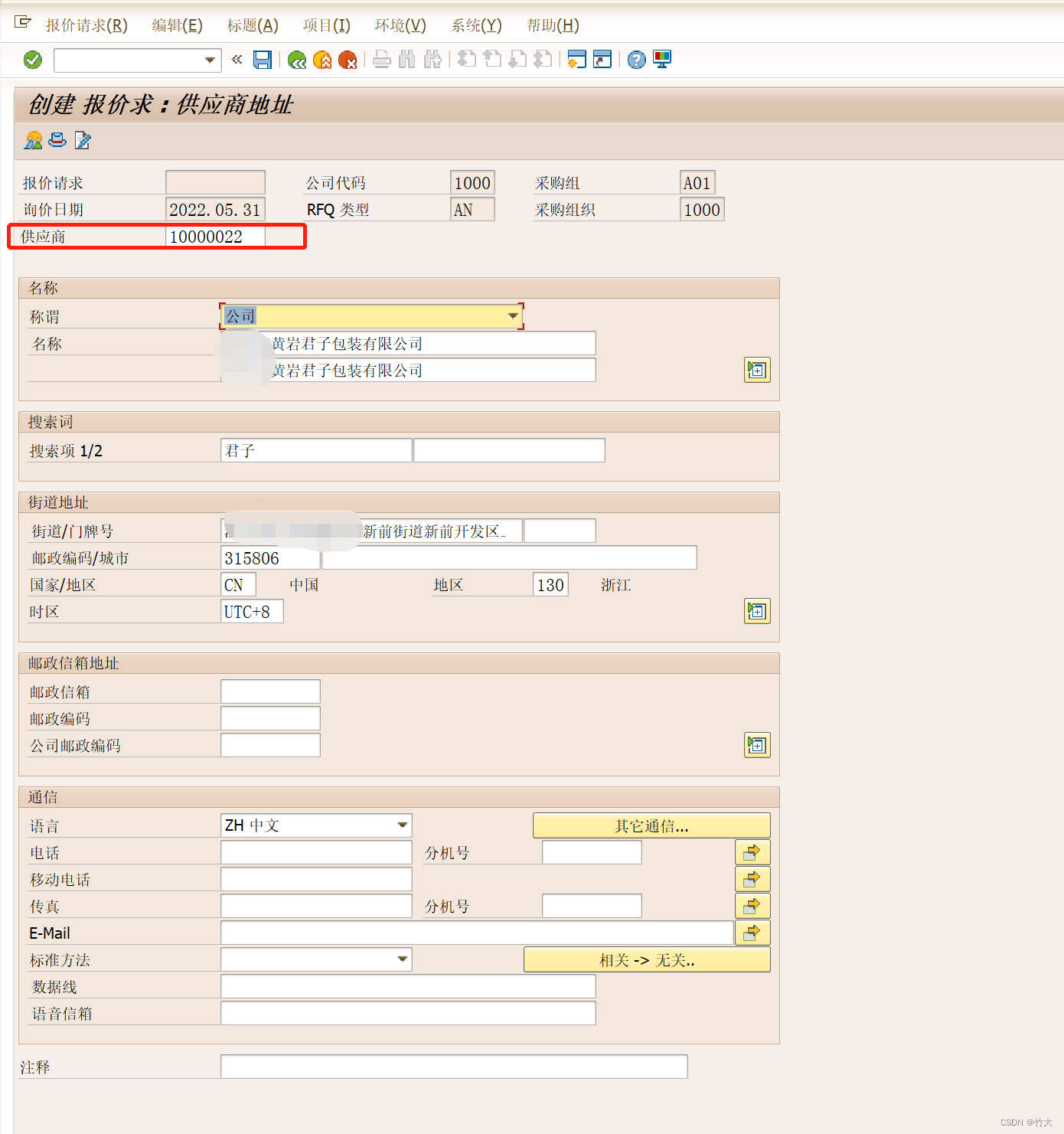Click the SAP window menu icon at top-left
The image size is (1064, 1134).
coord(23,22)
